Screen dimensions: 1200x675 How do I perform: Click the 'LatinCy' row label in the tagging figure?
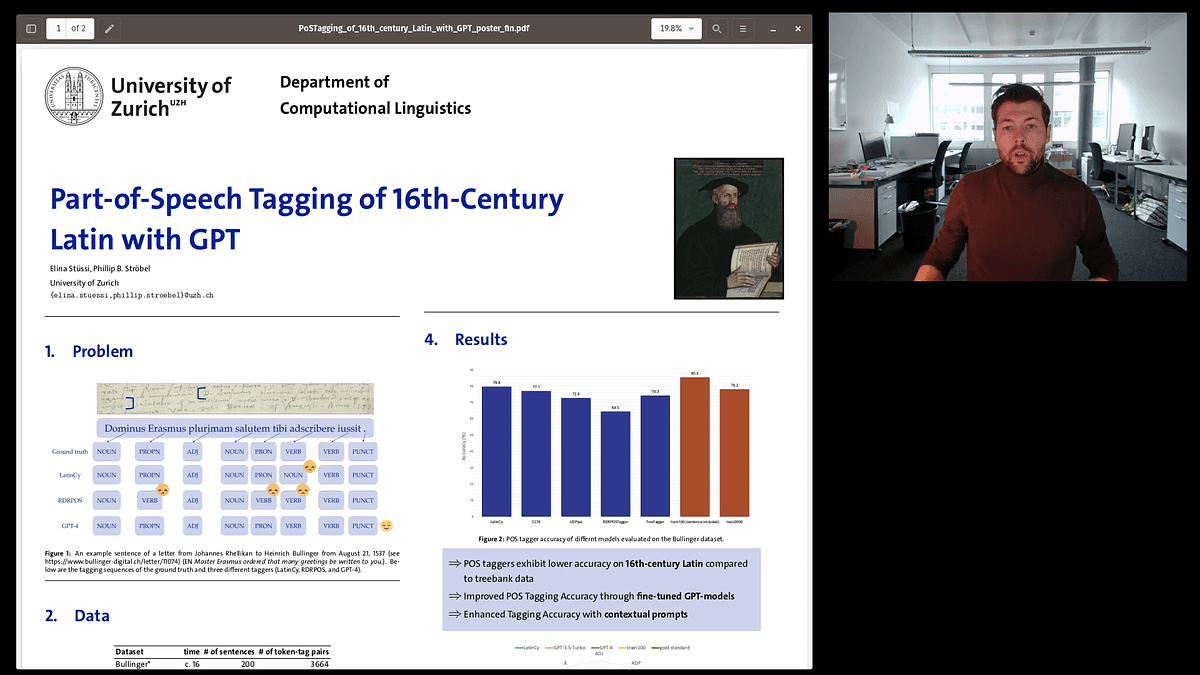[x=70, y=476]
